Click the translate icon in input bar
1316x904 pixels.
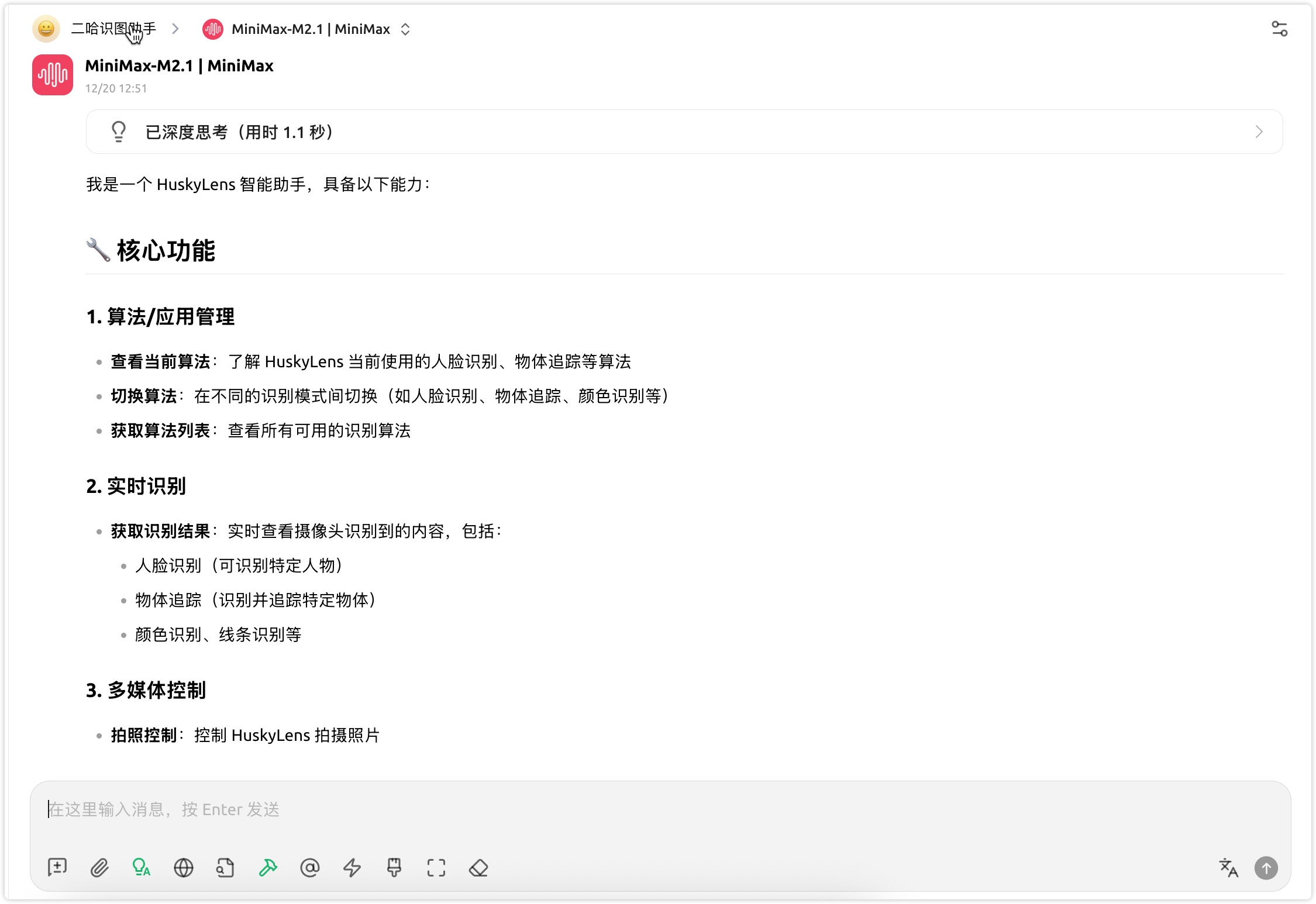pos(1228,868)
